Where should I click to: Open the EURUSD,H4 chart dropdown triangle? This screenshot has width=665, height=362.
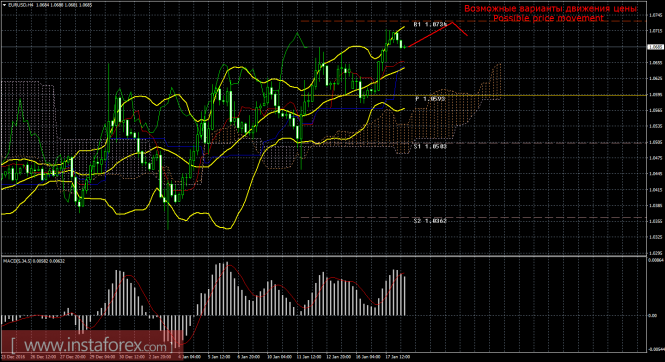click(4, 6)
